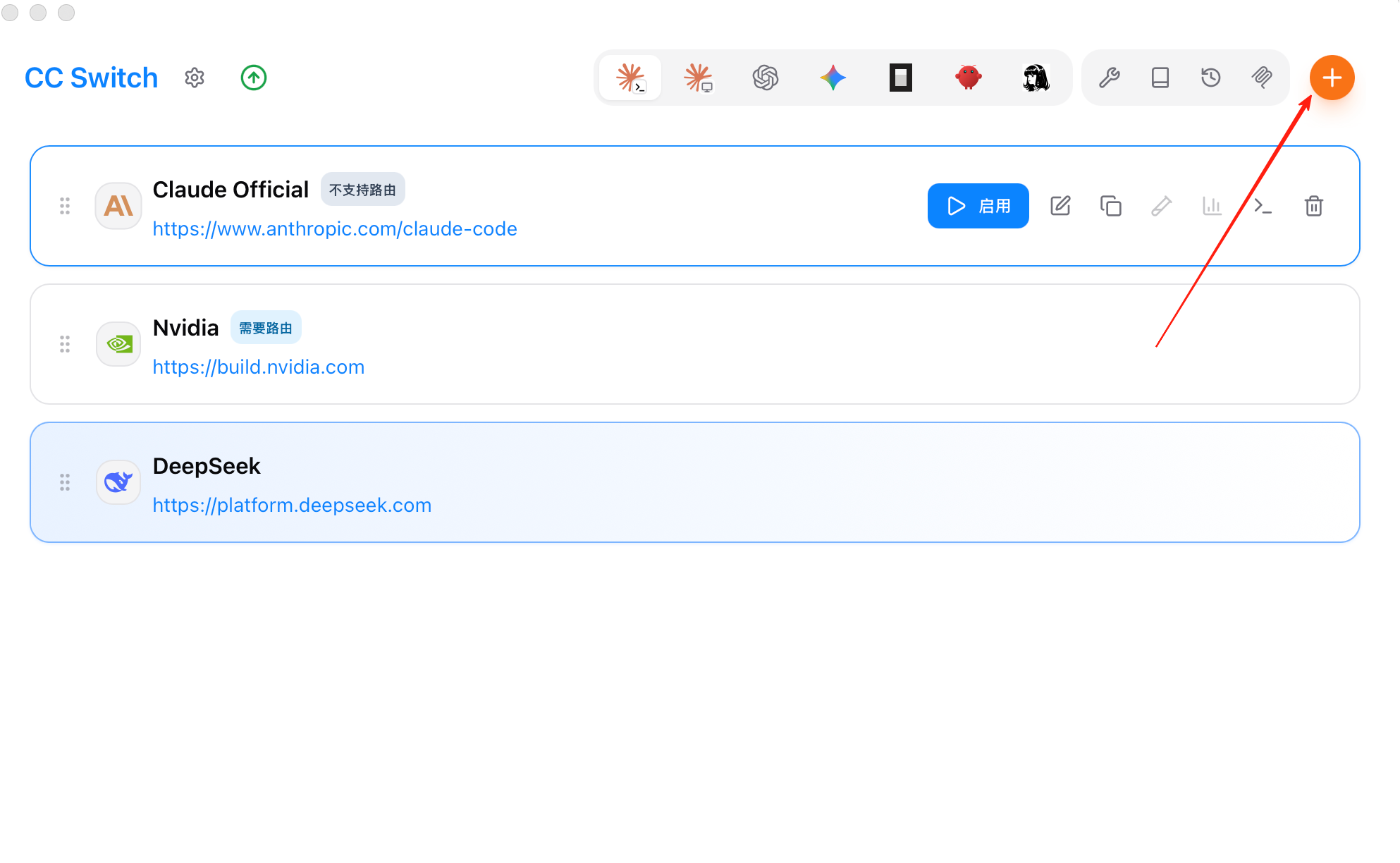The height and width of the screenshot is (863, 1400).
Task: Duplicate the Claude Official provider
Action: (x=1111, y=206)
